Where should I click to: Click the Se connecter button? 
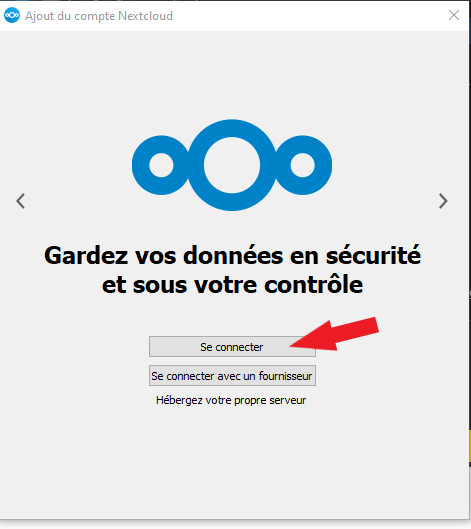232,346
